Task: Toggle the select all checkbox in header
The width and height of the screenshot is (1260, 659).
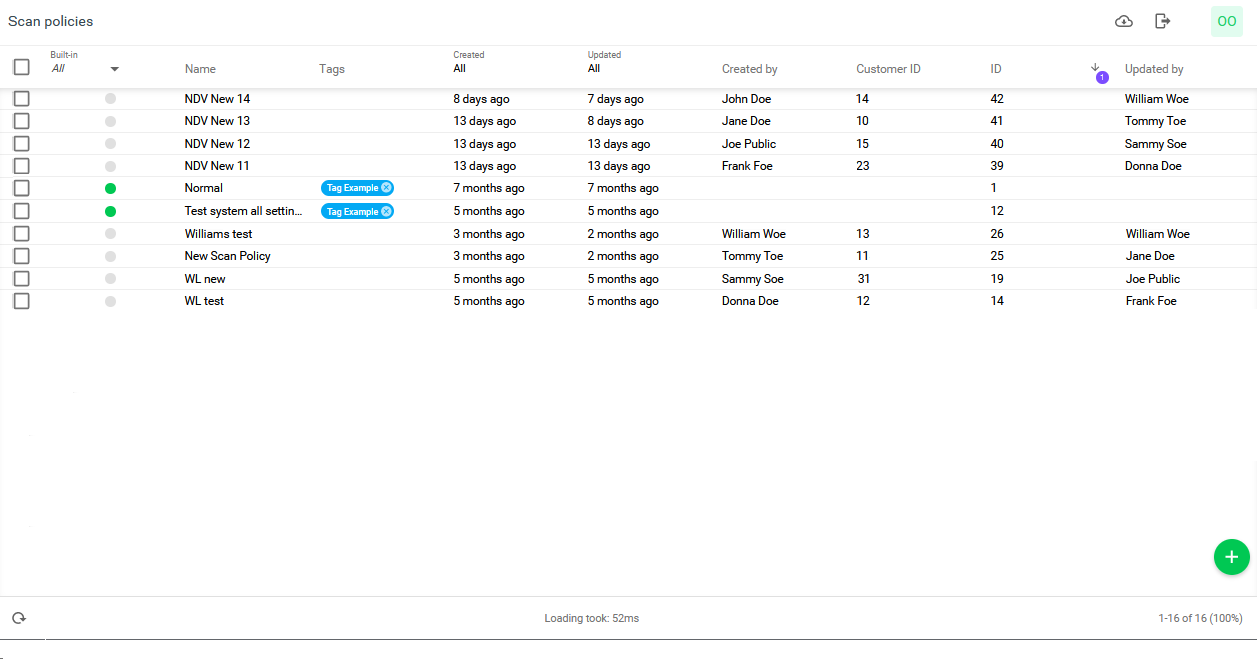Action: tap(21, 67)
